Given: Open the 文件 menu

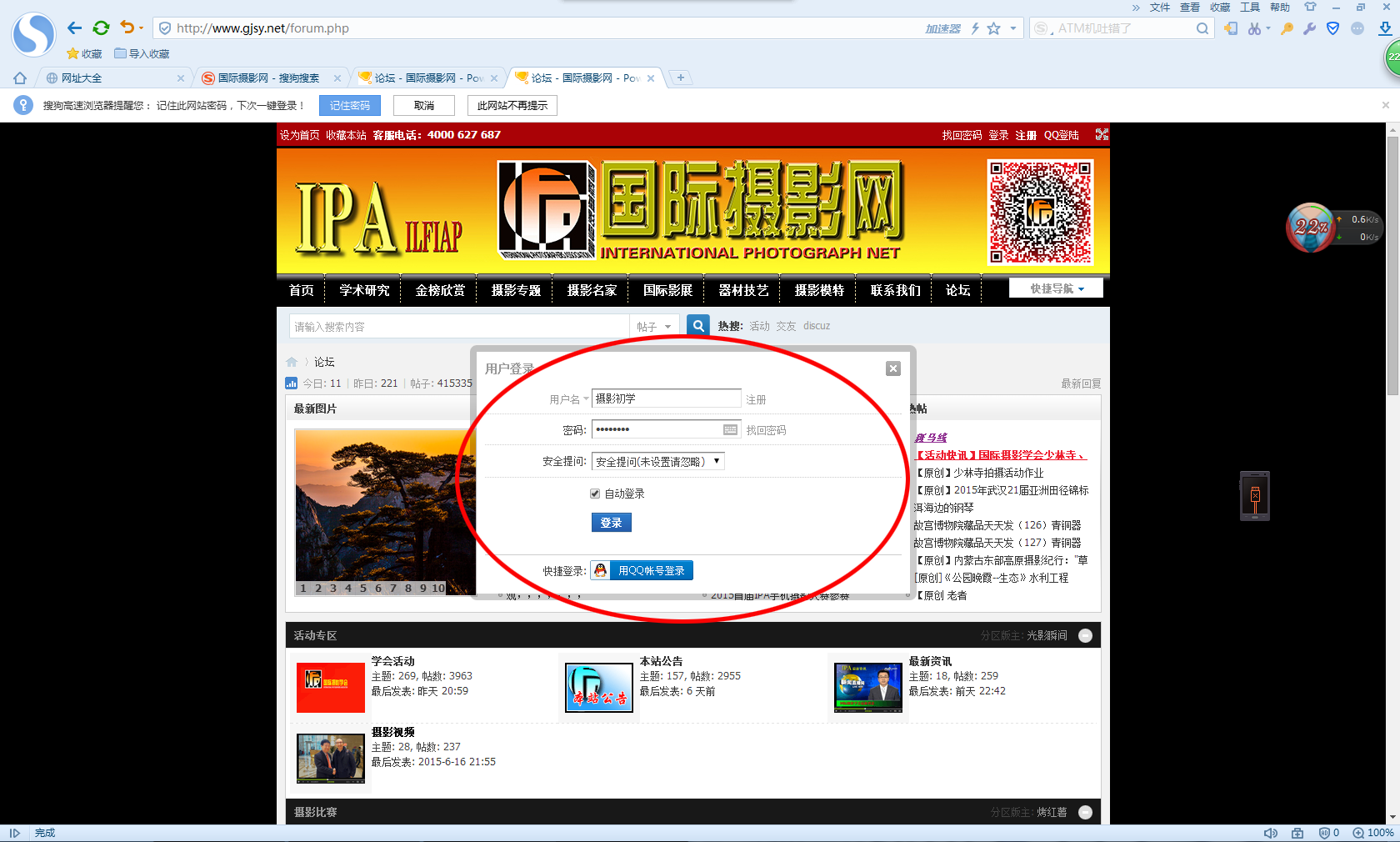Looking at the screenshot, I should tap(1160, 8).
